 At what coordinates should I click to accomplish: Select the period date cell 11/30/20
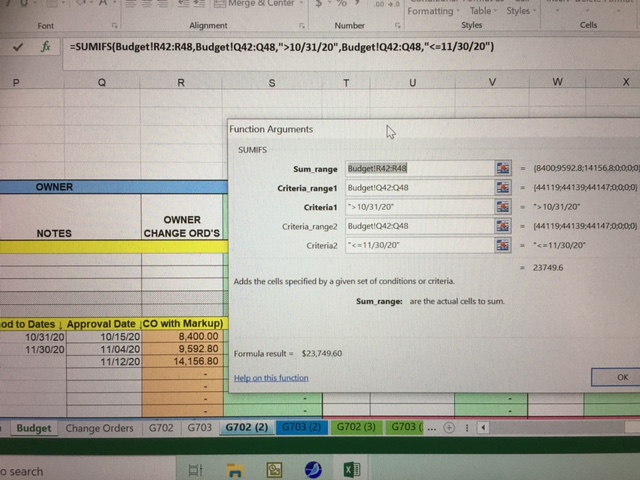(33, 350)
